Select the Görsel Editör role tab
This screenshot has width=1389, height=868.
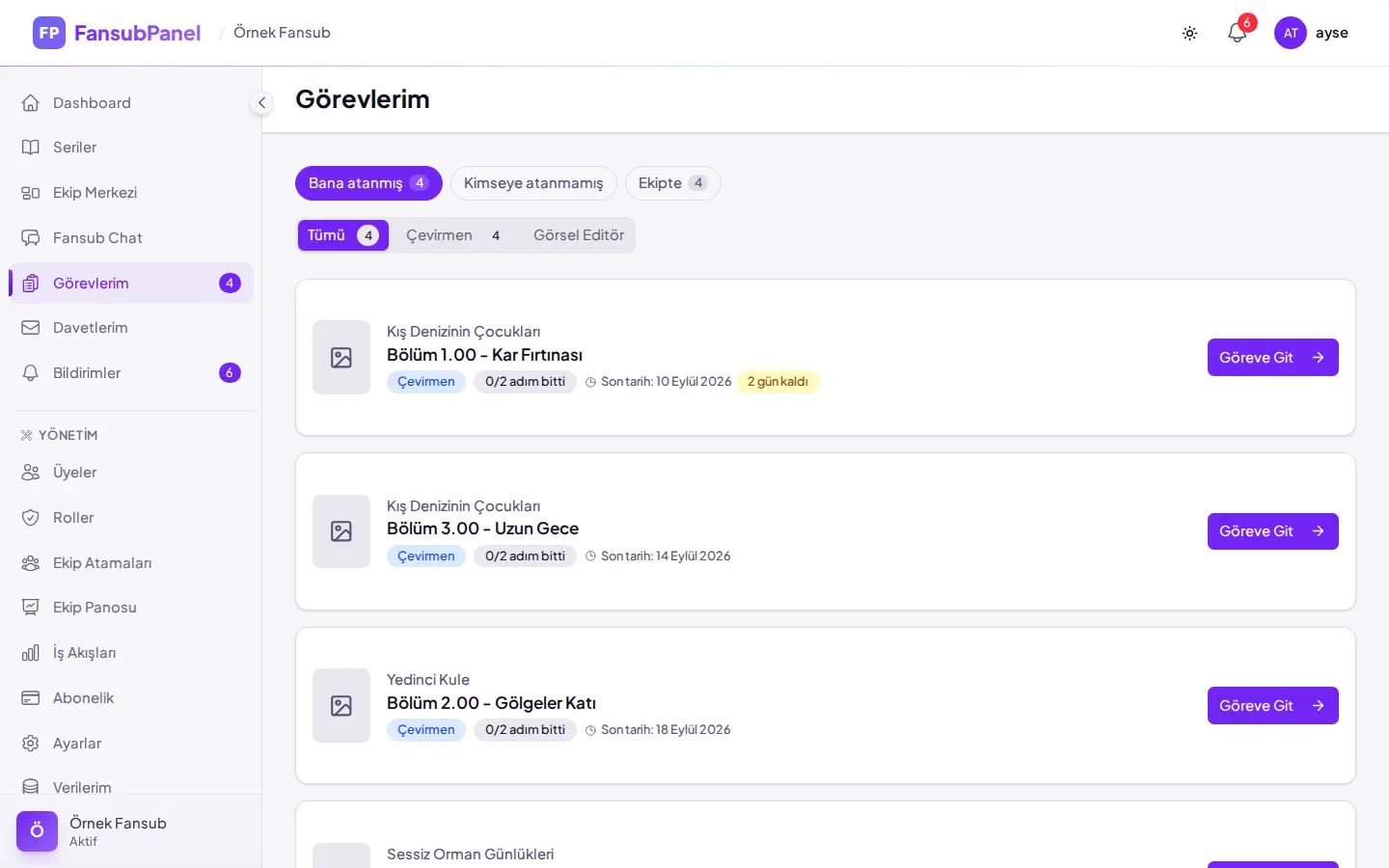point(579,235)
